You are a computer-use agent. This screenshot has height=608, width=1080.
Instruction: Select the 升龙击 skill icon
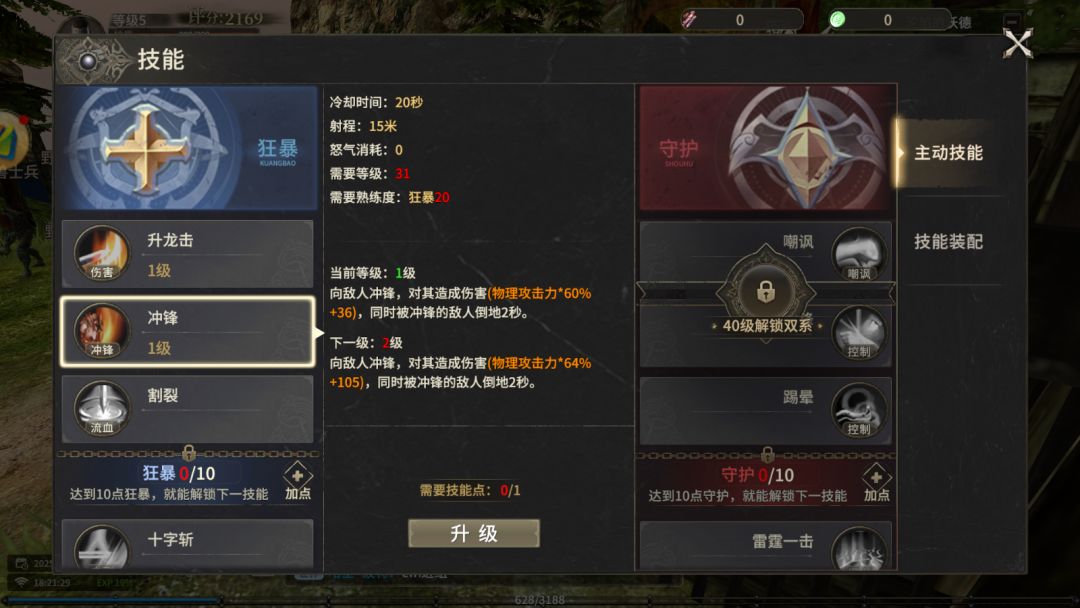[x=102, y=253]
